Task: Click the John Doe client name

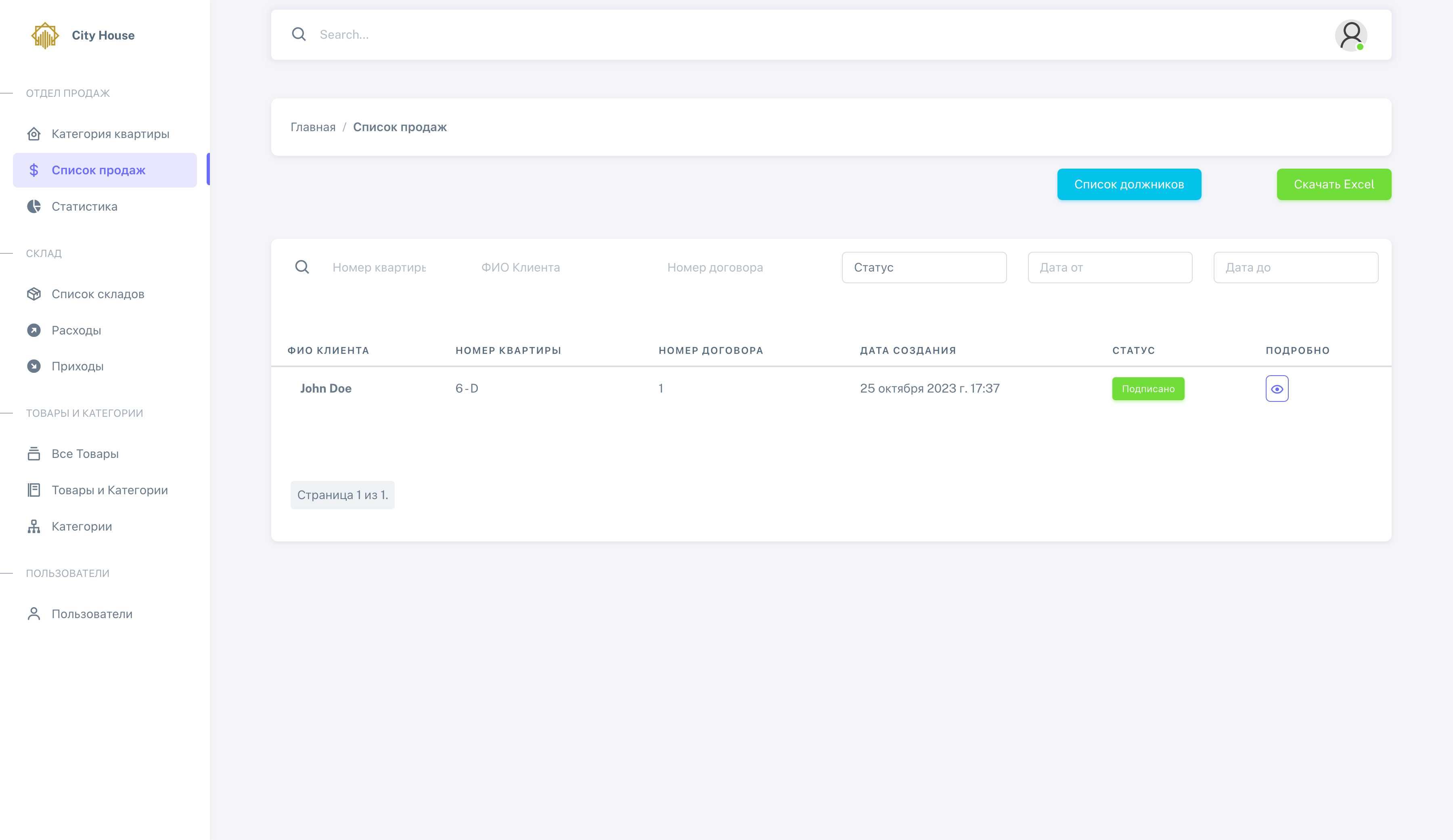Action: click(x=326, y=389)
